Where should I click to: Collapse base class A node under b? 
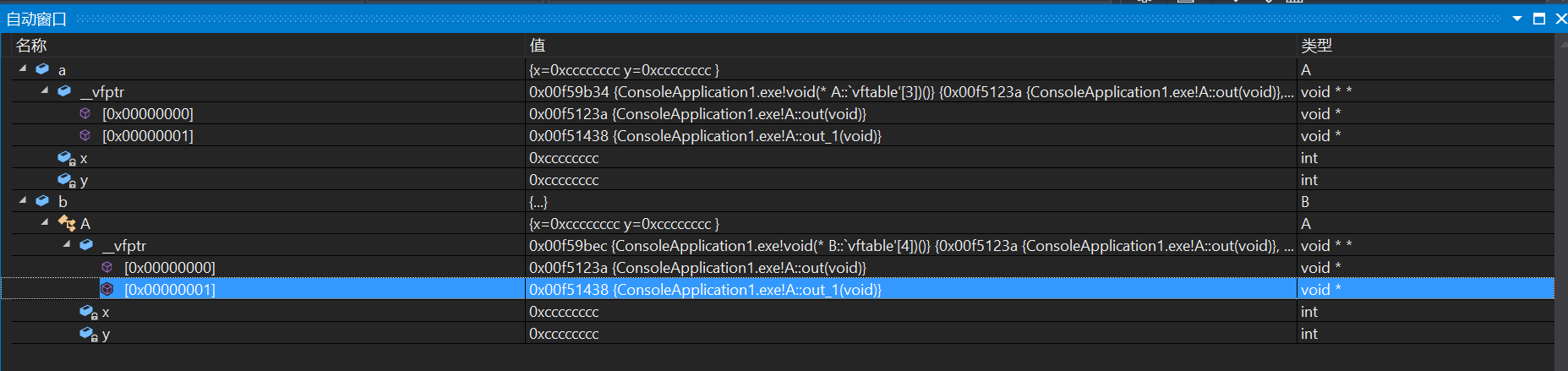(45, 222)
